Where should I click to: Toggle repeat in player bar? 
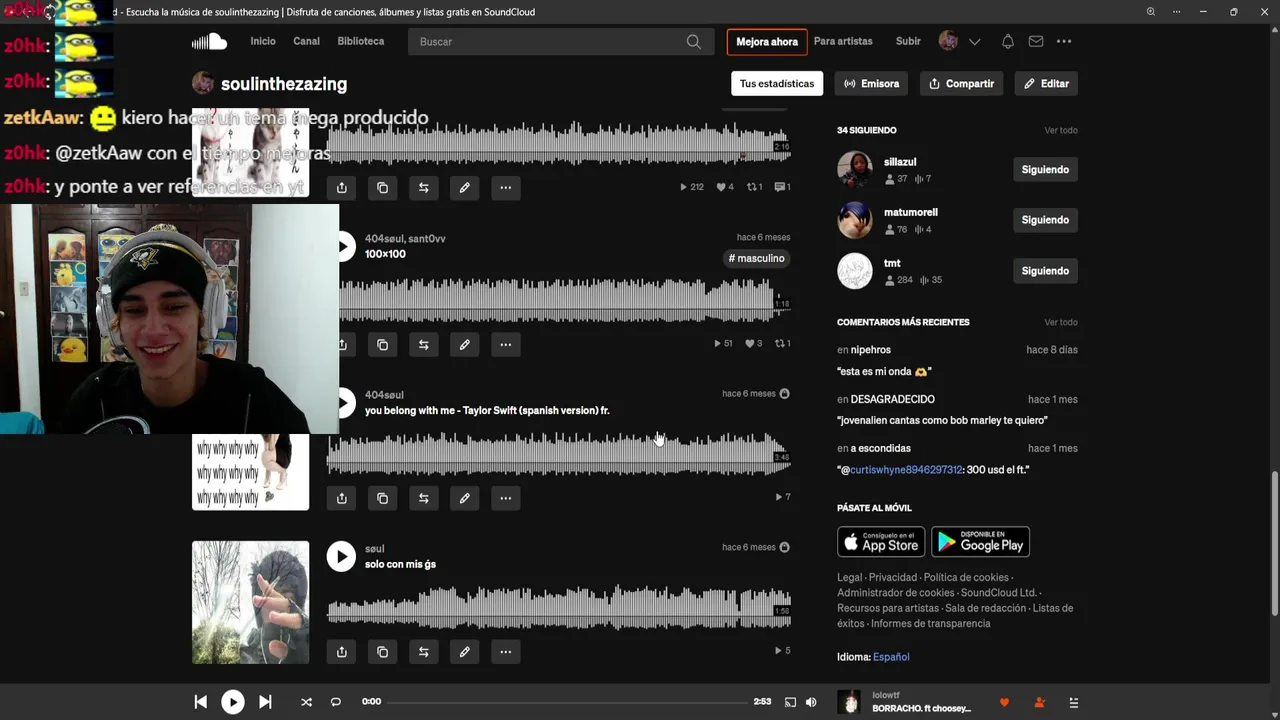coord(336,702)
